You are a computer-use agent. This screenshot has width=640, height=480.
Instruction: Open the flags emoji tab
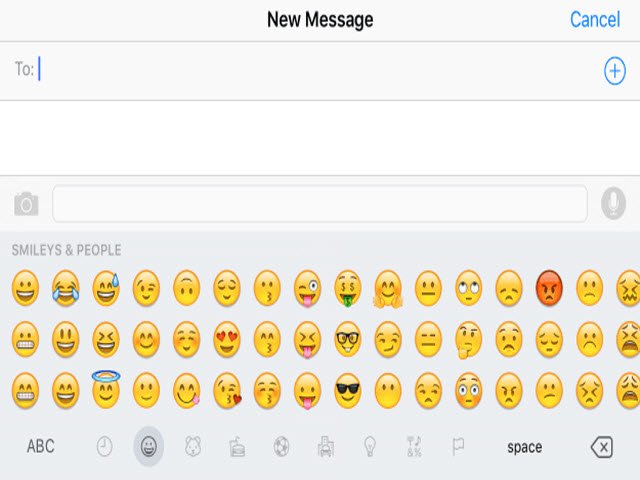[458, 447]
